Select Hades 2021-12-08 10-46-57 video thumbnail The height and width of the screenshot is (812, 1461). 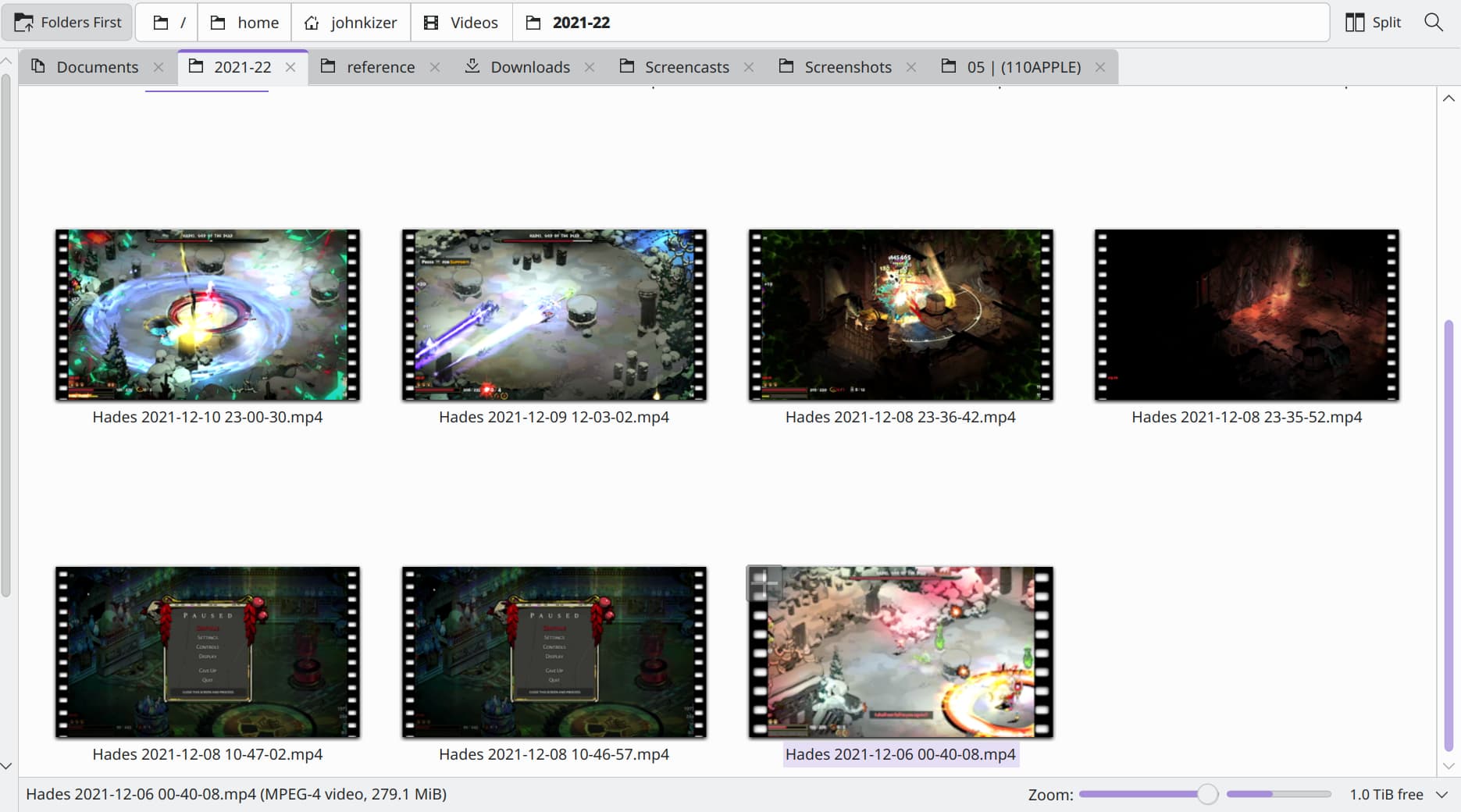pyautogui.click(x=554, y=652)
